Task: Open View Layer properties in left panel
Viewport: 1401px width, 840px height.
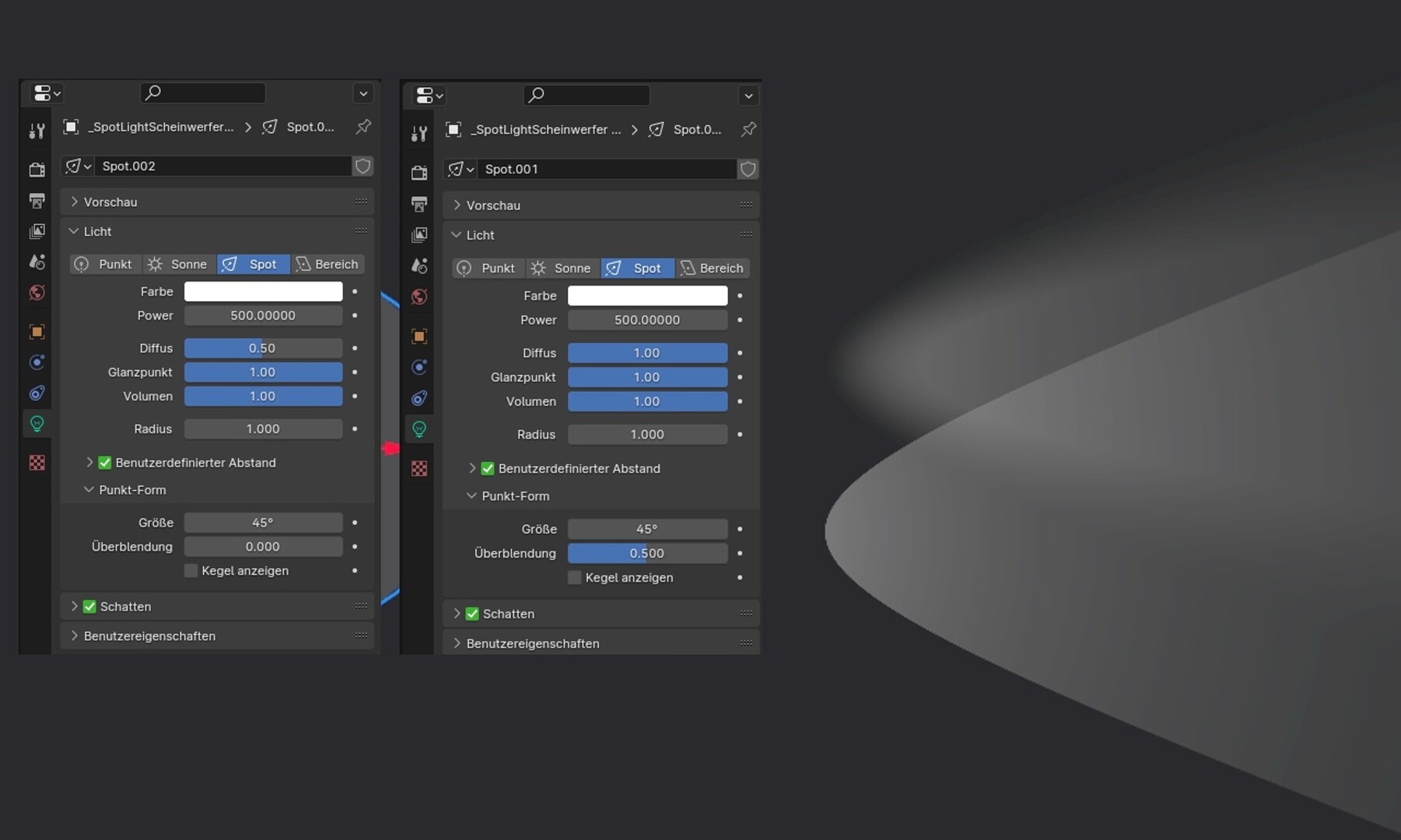Action: point(37,231)
